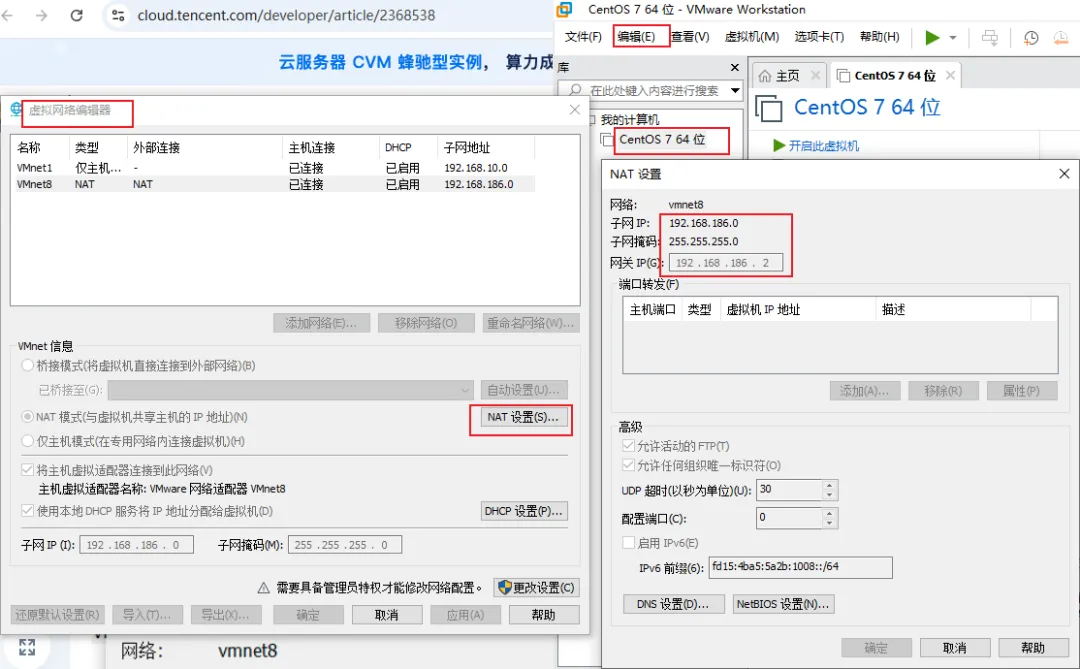Image resolution: width=1080 pixels, height=669 pixels.
Task: Open power options arrow next to play icon
Action: (x=953, y=38)
